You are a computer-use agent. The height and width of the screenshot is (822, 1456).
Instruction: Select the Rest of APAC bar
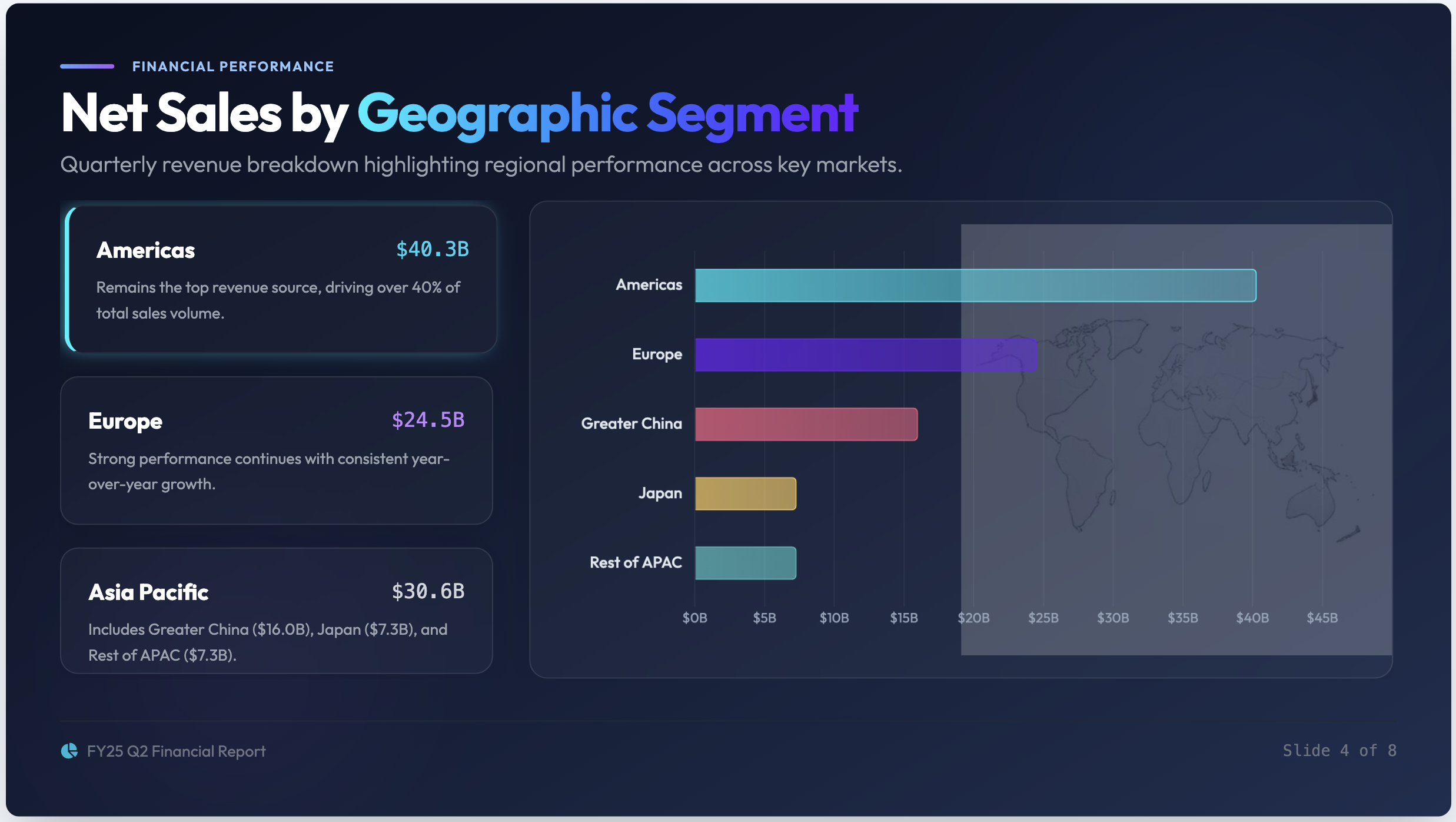click(744, 562)
